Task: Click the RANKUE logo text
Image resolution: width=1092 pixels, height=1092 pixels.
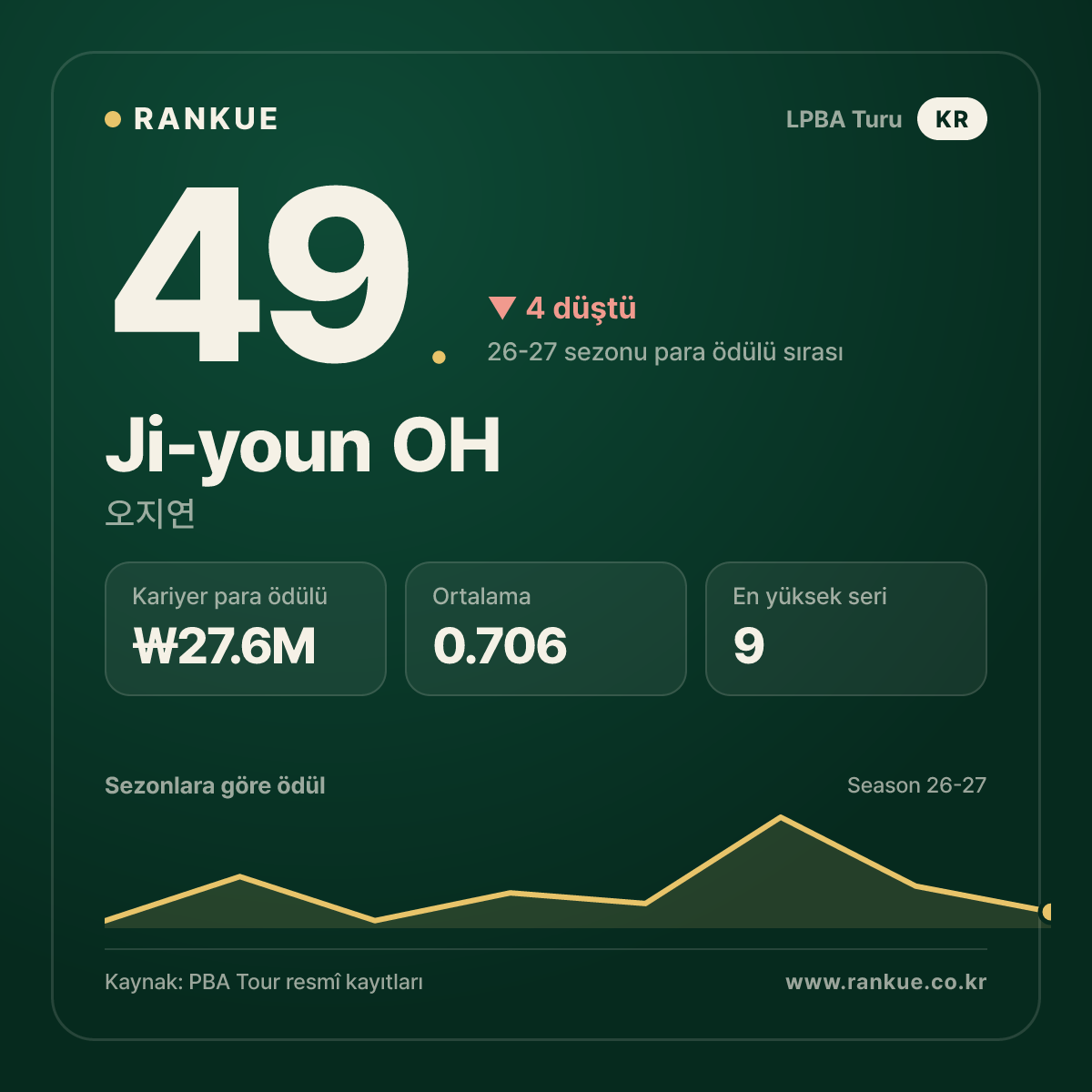Action: (206, 119)
